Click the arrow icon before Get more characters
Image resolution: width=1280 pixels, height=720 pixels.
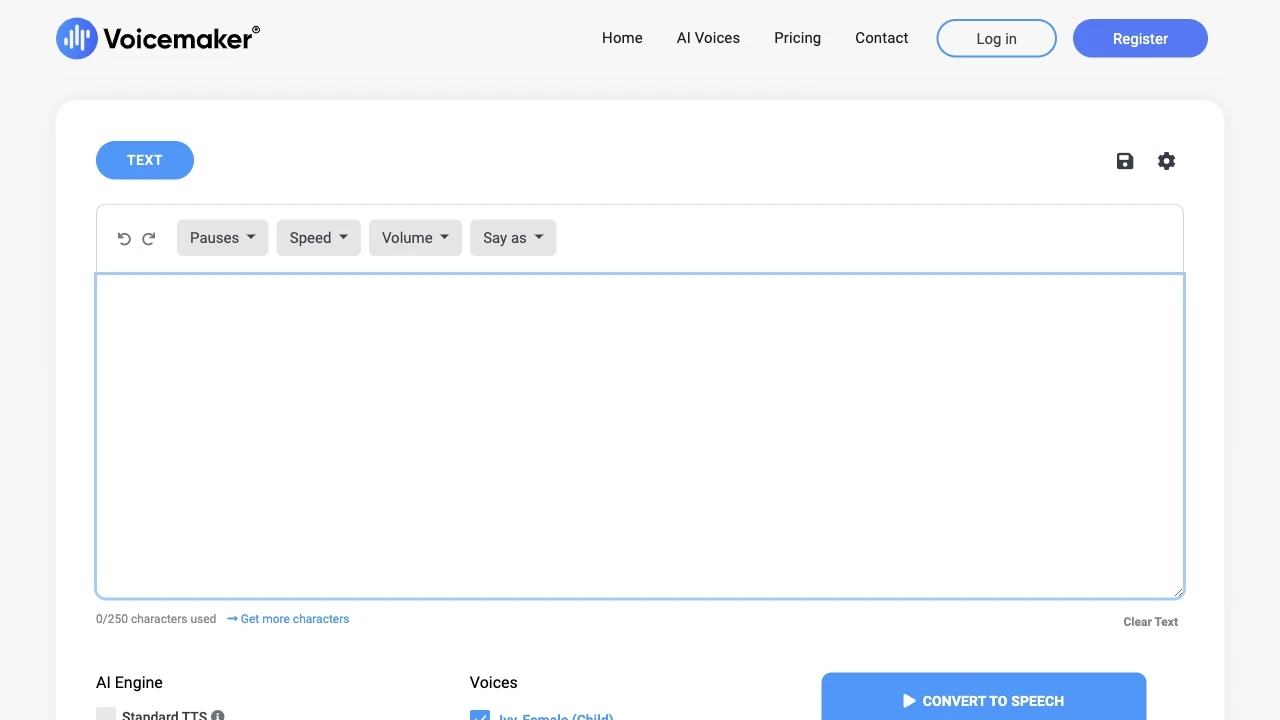pyautogui.click(x=231, y=619)
